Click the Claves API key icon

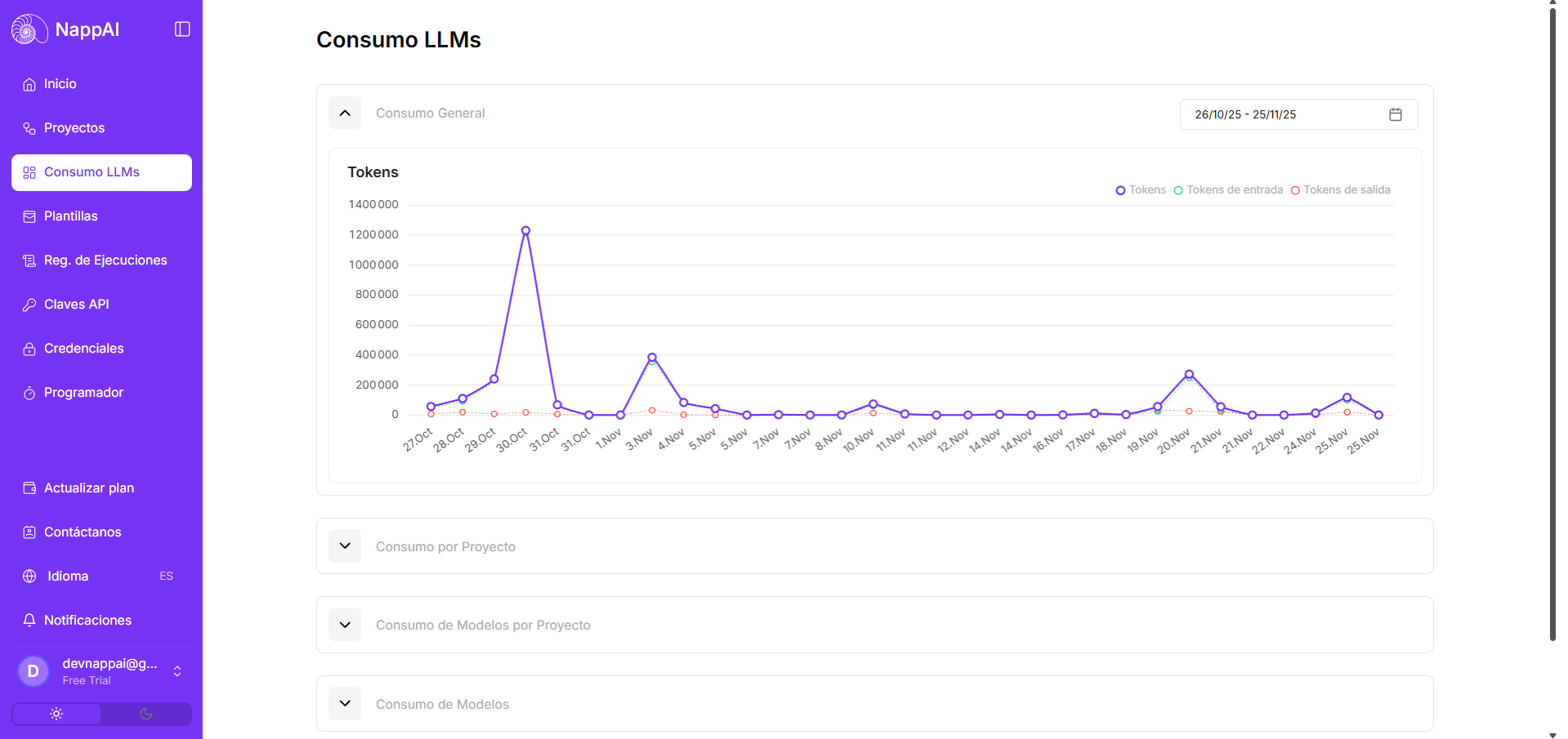[x=29, y=305]
